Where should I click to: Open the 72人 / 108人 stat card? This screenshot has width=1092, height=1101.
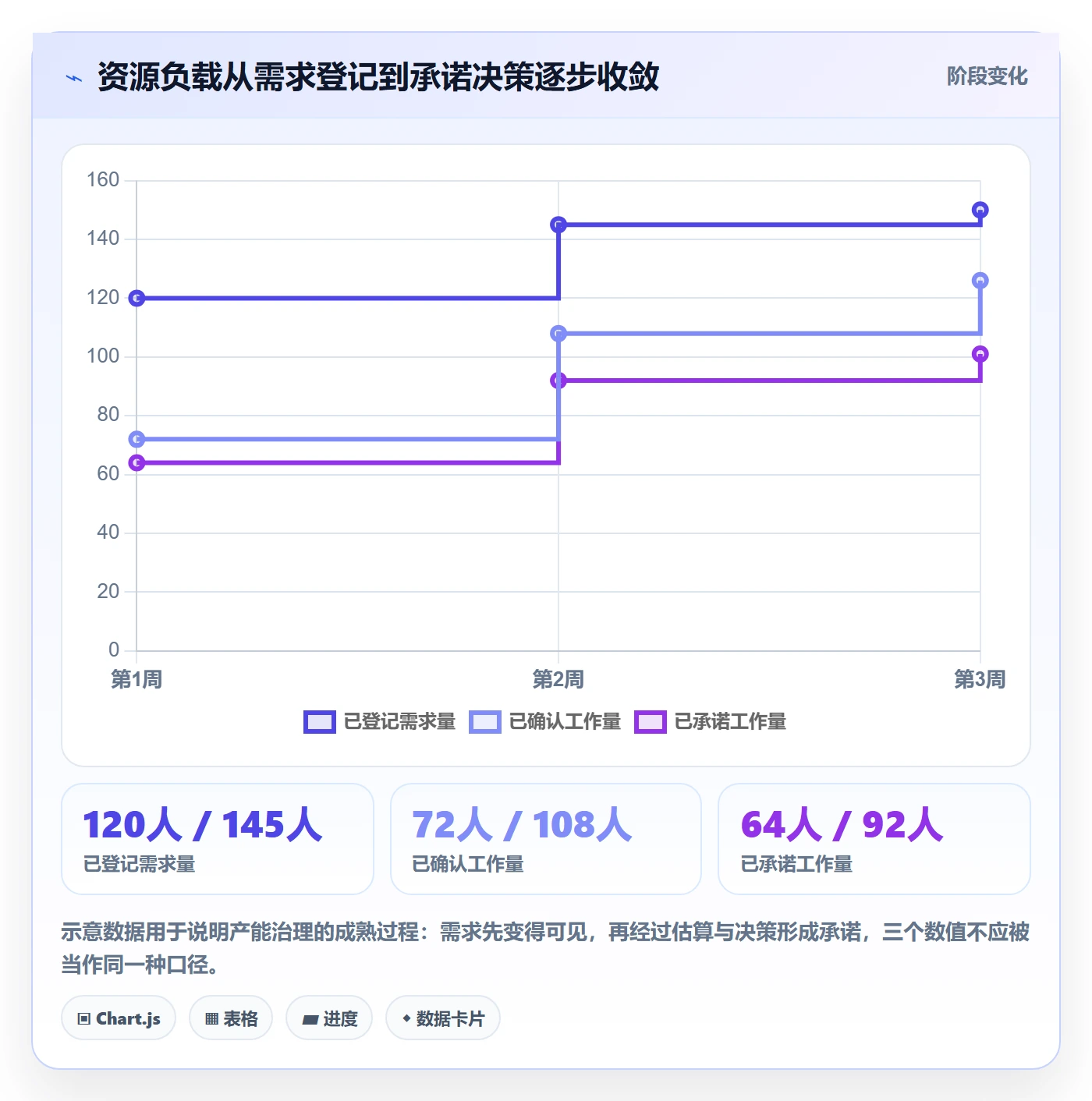point(546,839)
